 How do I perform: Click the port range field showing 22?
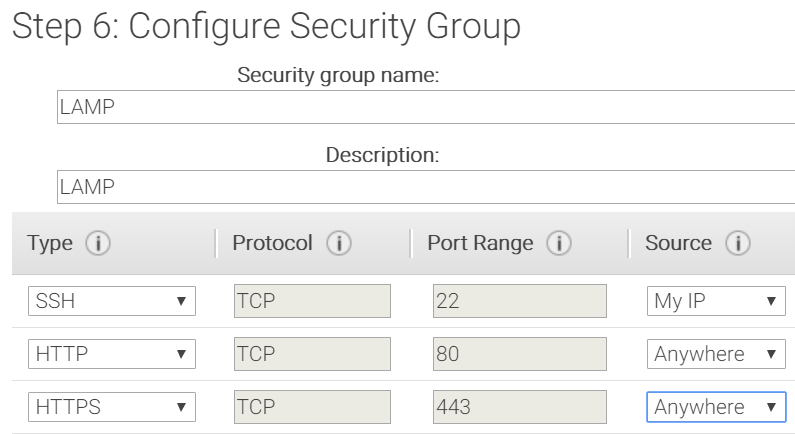519,301
